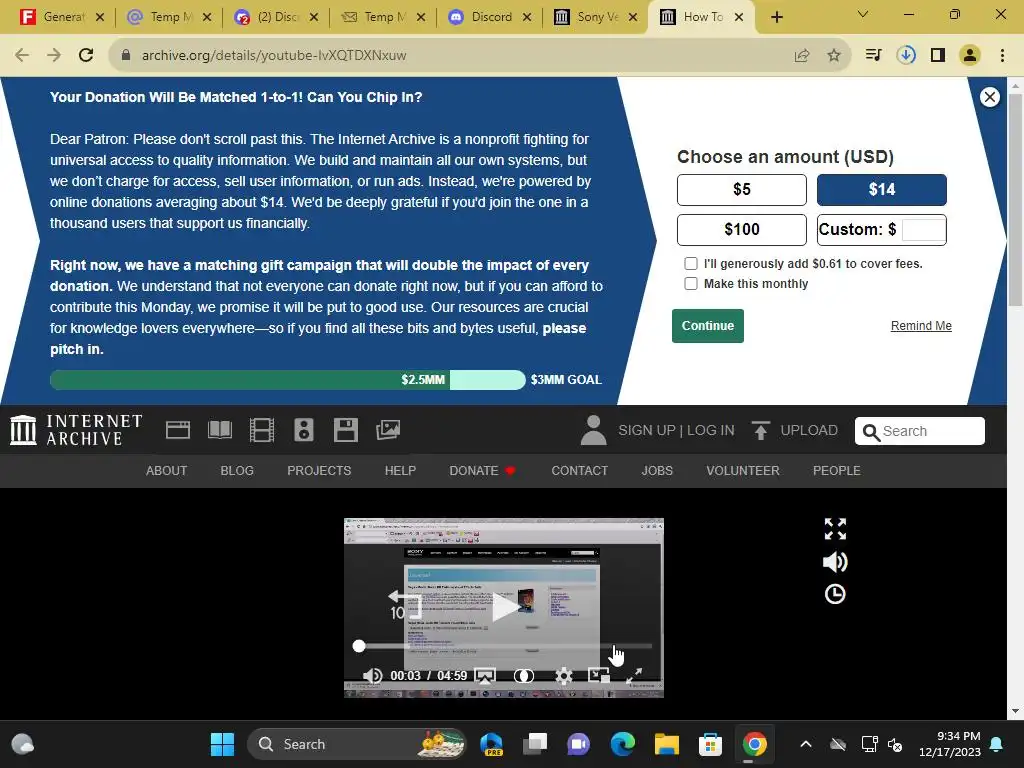The width and height of the screenshot is (1024, 768).
Task: Open the Internet Archive video film icon
Action: [262, 430]
